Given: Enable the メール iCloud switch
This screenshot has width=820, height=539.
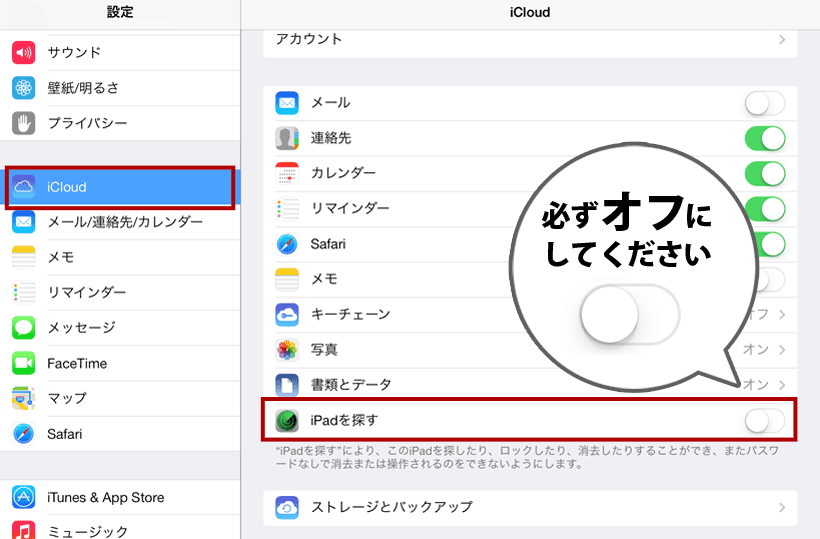Looking at the screenshot, I should pyautogui.click(x=765, y=103).
